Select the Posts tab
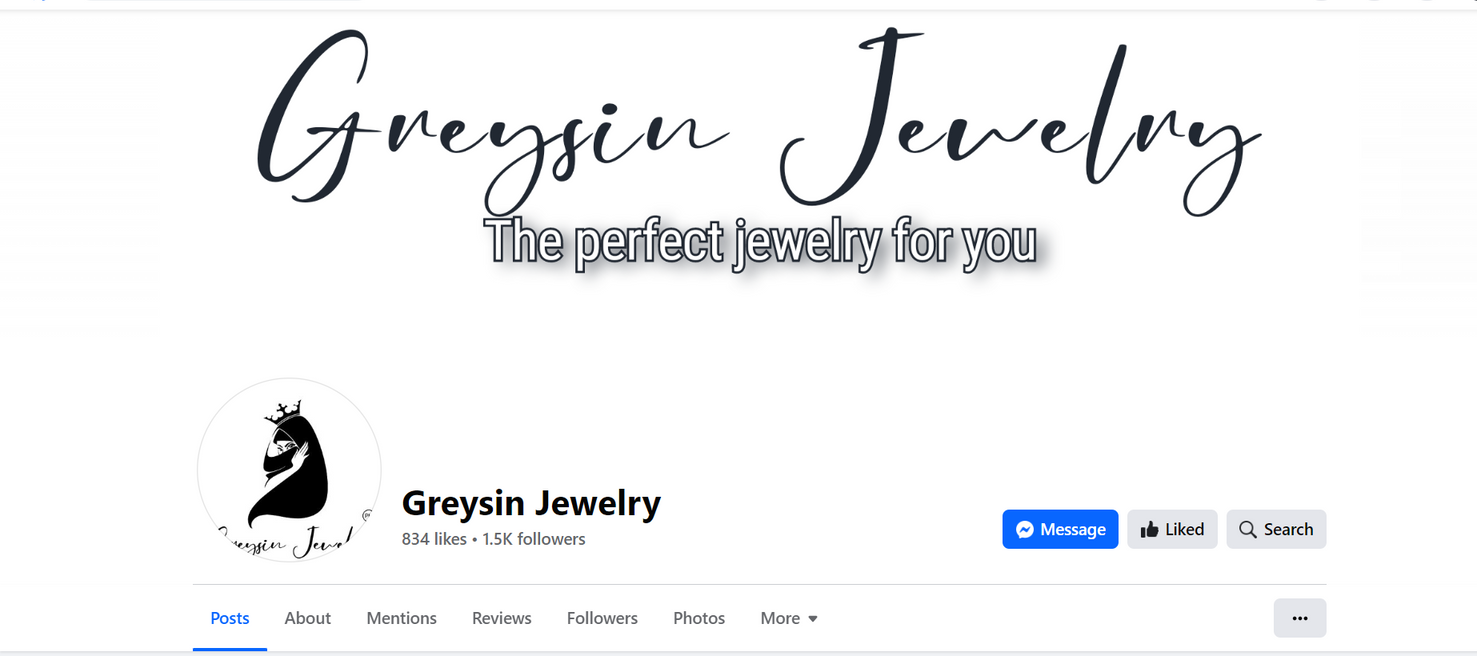 (x=230, y=618)
